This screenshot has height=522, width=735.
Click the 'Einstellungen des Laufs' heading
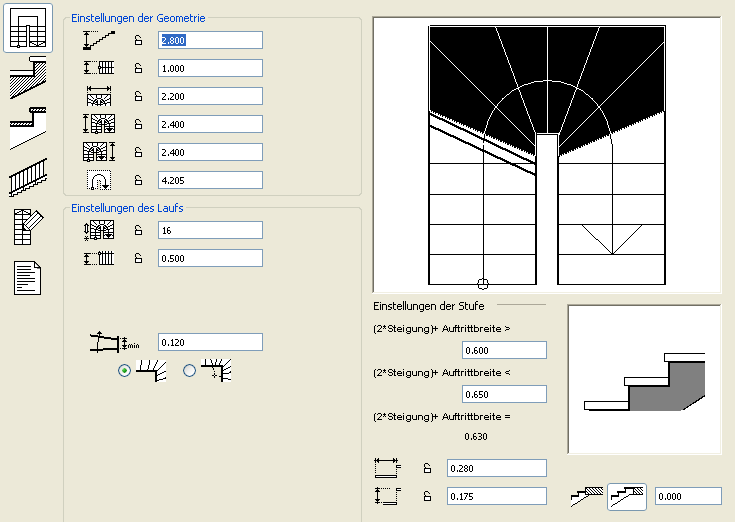[127, 208]
